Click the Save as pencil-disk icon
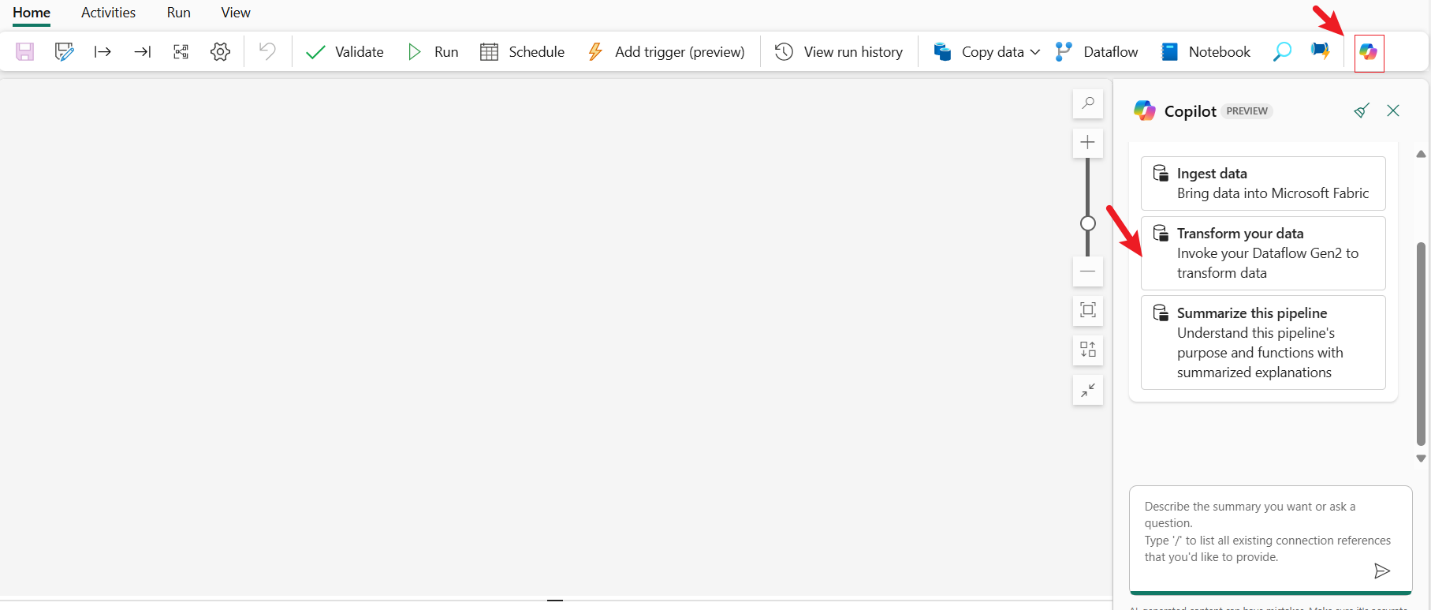Viewport: 1431px width, 610px height. [x=64, y=52]
